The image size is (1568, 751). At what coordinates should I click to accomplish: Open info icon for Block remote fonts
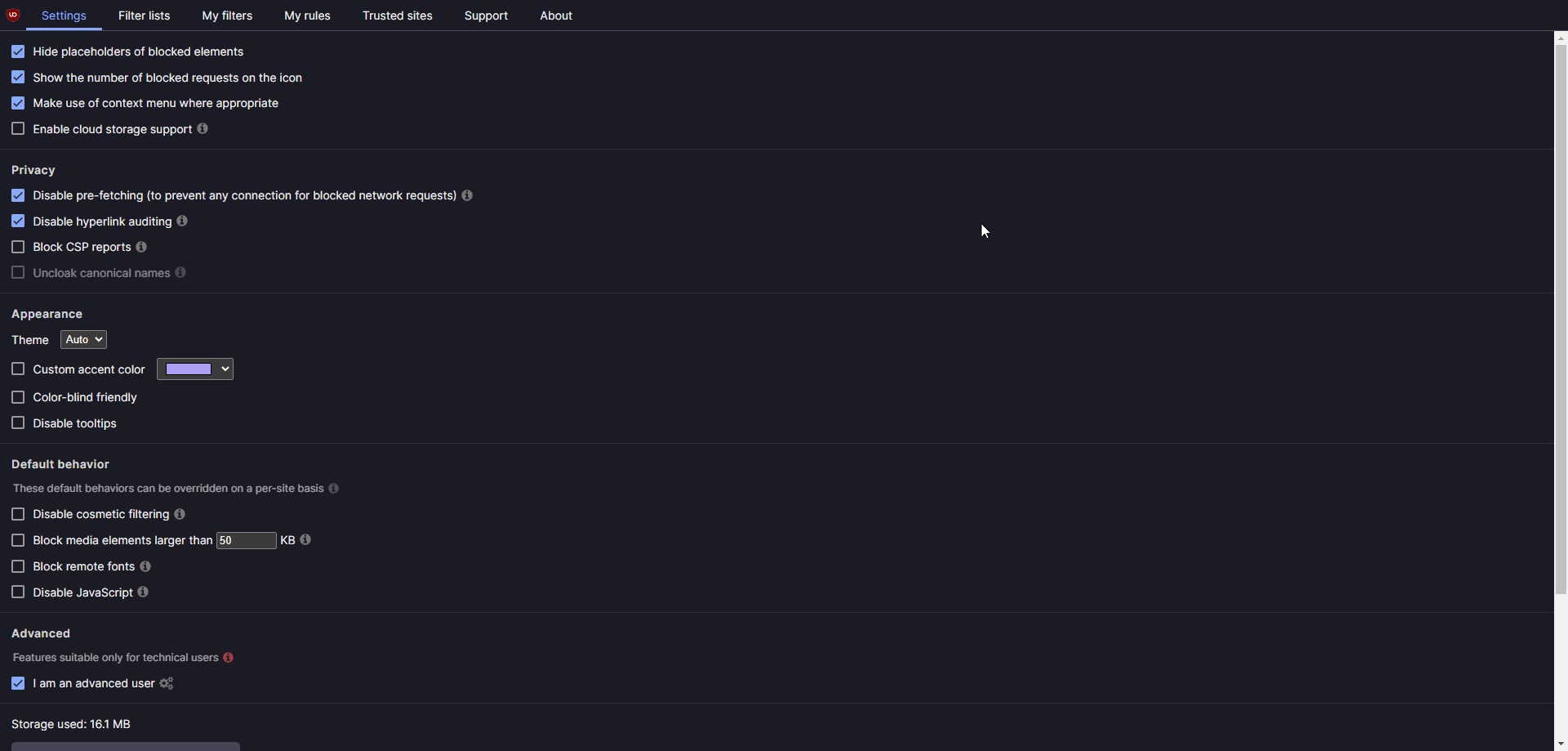pyautogui.click(x=145, y=565)
